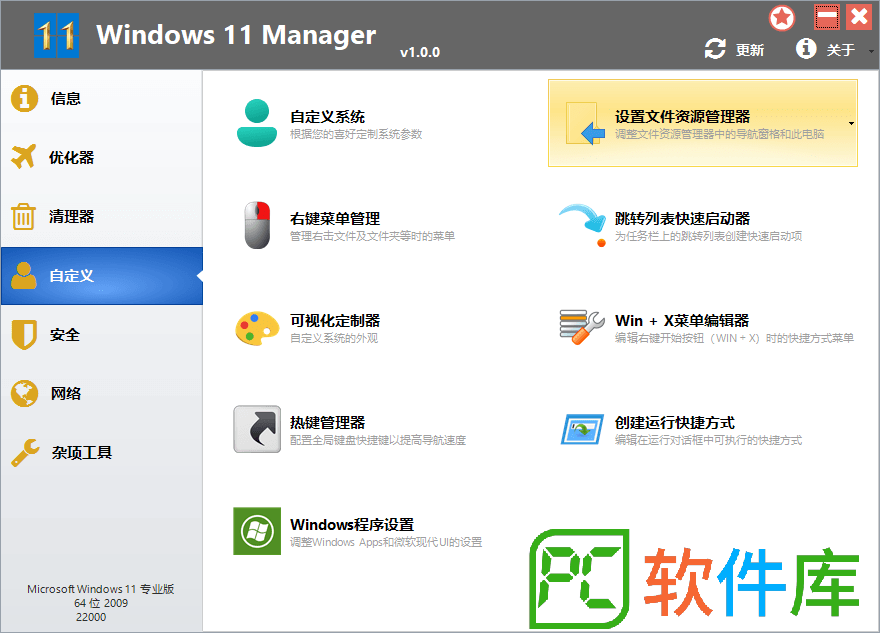Click the Microsoft Windows 11 专业版 text

pos(100,589)
